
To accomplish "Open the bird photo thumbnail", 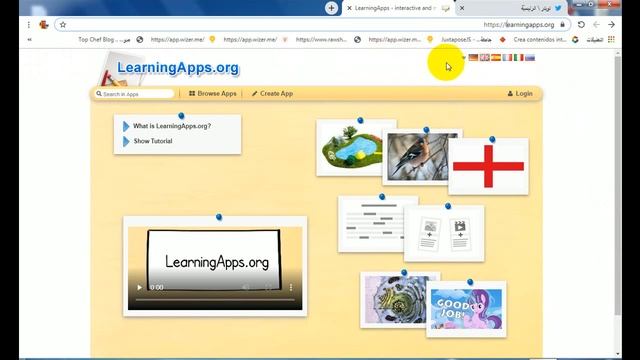I will pyautogui.click(x=416, y=157).
